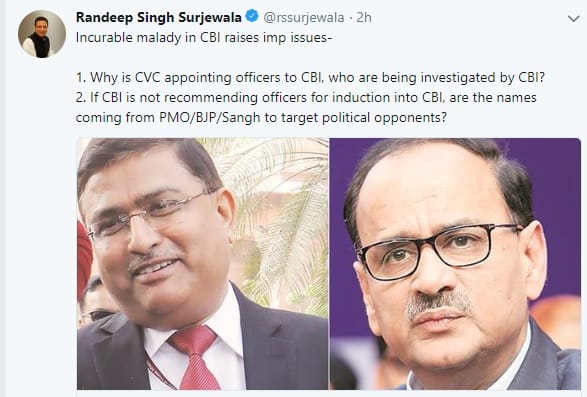The height and width of the screenshot is (397, 587).
Task: Open the right photo with purple background
Action: tap(455, 264)
